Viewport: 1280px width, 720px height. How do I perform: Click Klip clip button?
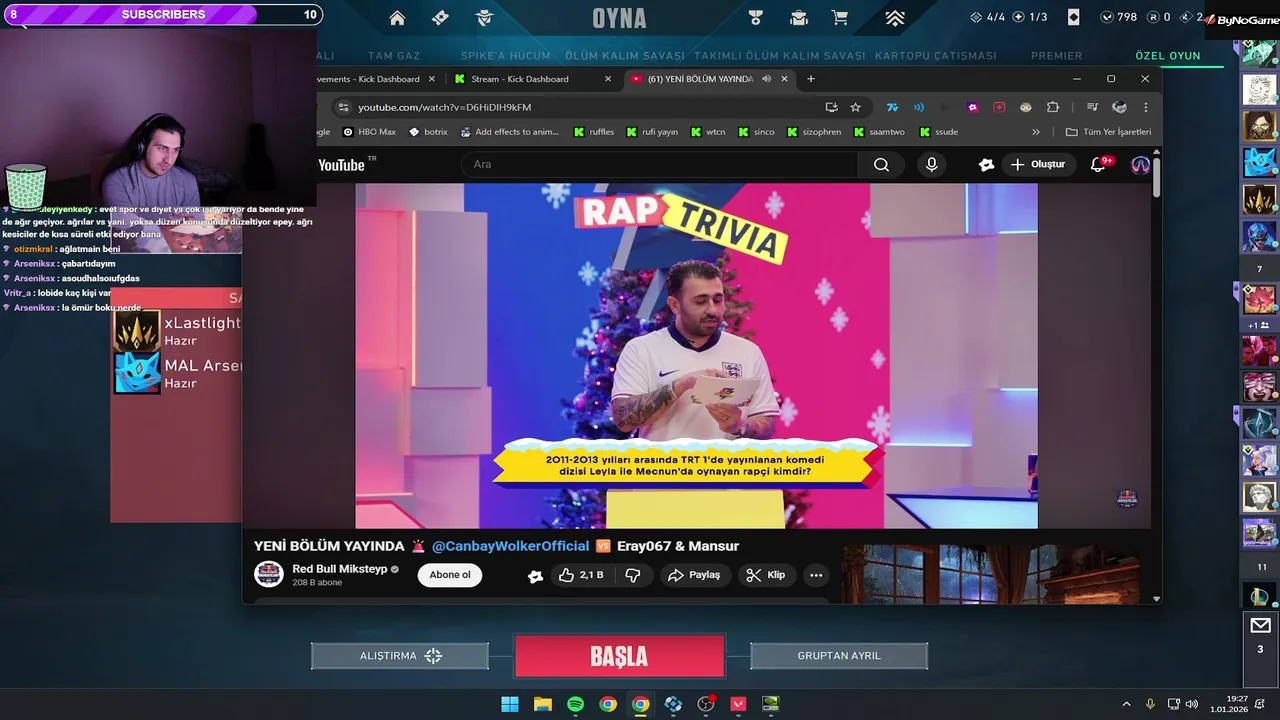click(x=766, y=575)
